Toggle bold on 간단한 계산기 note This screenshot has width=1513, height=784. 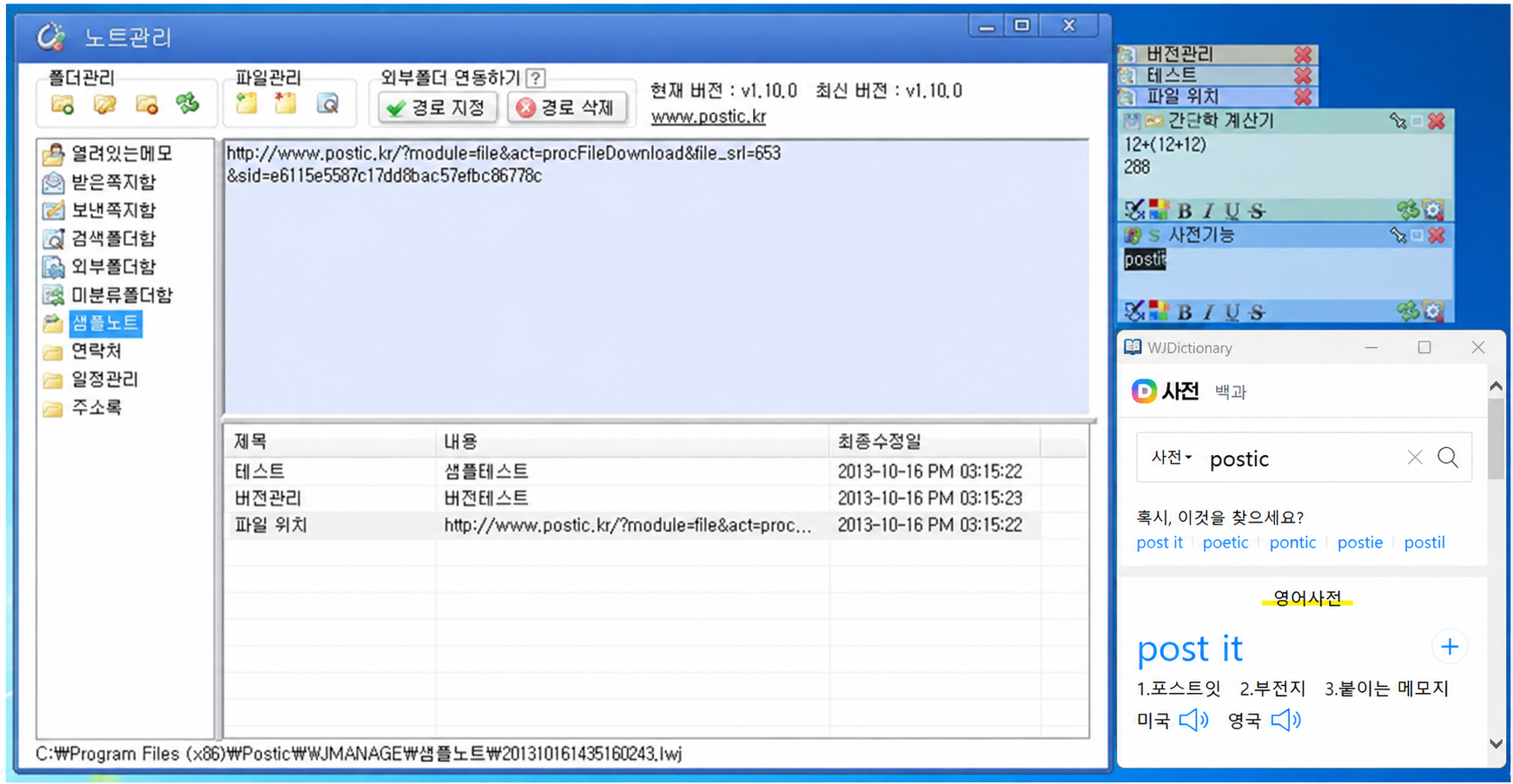tap(1184, 210)
